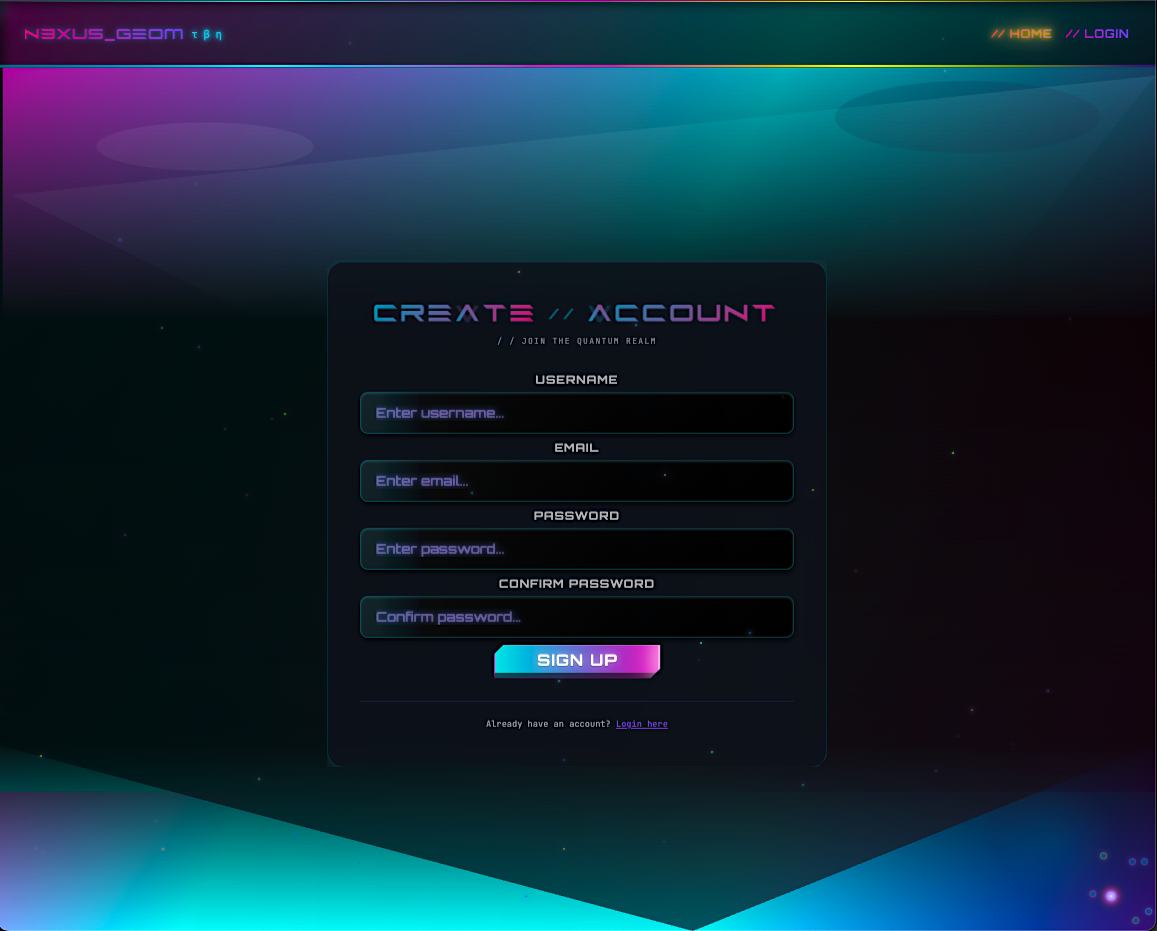Click the N3XUS_GEOM logo
The height and width of the screenshot is (931, 1157).
click(x=103, y=34)
